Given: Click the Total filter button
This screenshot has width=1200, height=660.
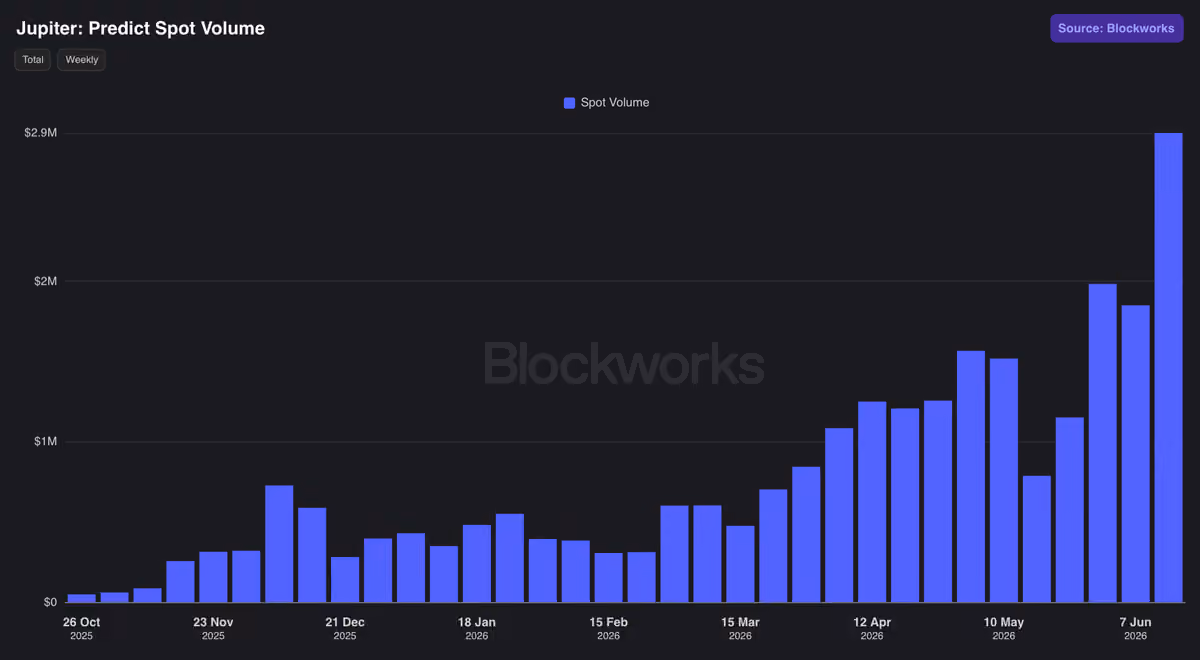Looking at the screenshot, I should [33, 60].
